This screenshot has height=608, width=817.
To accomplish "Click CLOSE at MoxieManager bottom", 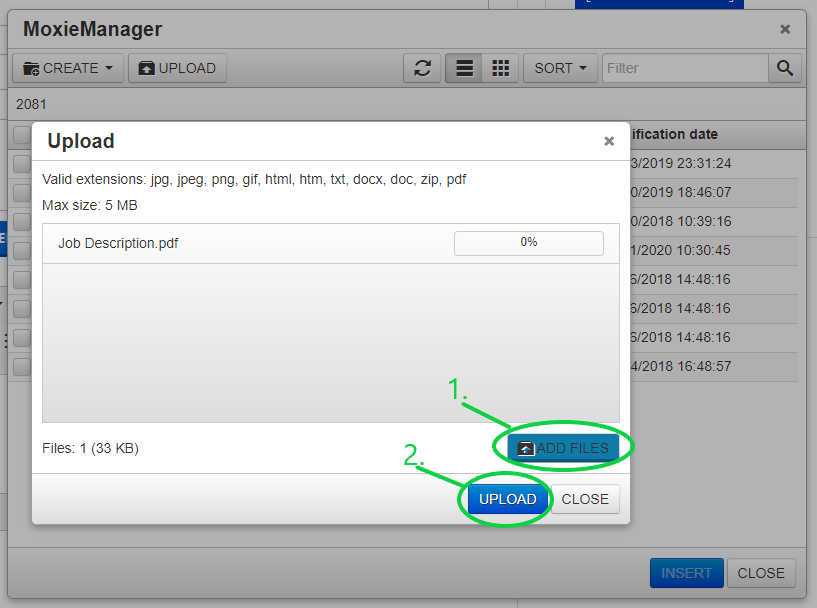I will [761, 573].
